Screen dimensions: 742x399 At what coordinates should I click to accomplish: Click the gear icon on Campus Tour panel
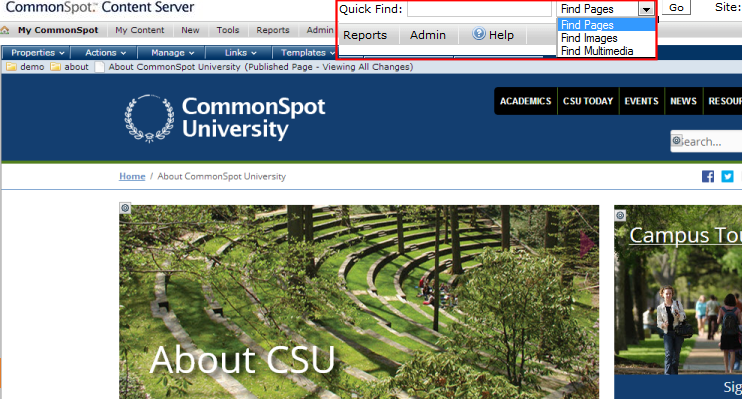[x=620, y=215]
